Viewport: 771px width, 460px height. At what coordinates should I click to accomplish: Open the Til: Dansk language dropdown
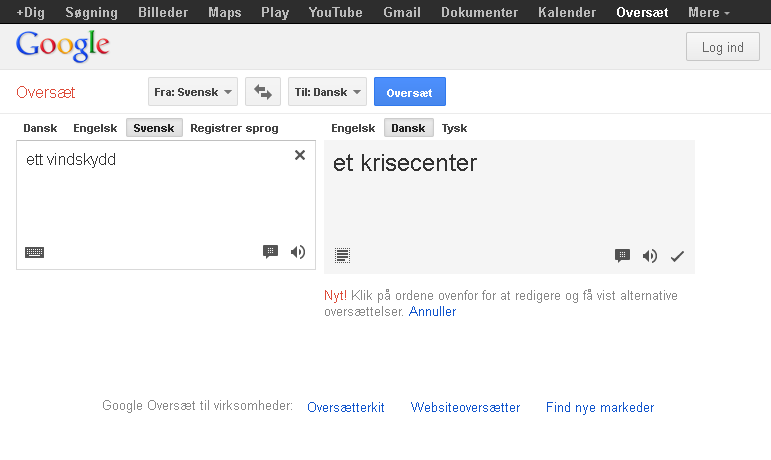tap(328, 92)
